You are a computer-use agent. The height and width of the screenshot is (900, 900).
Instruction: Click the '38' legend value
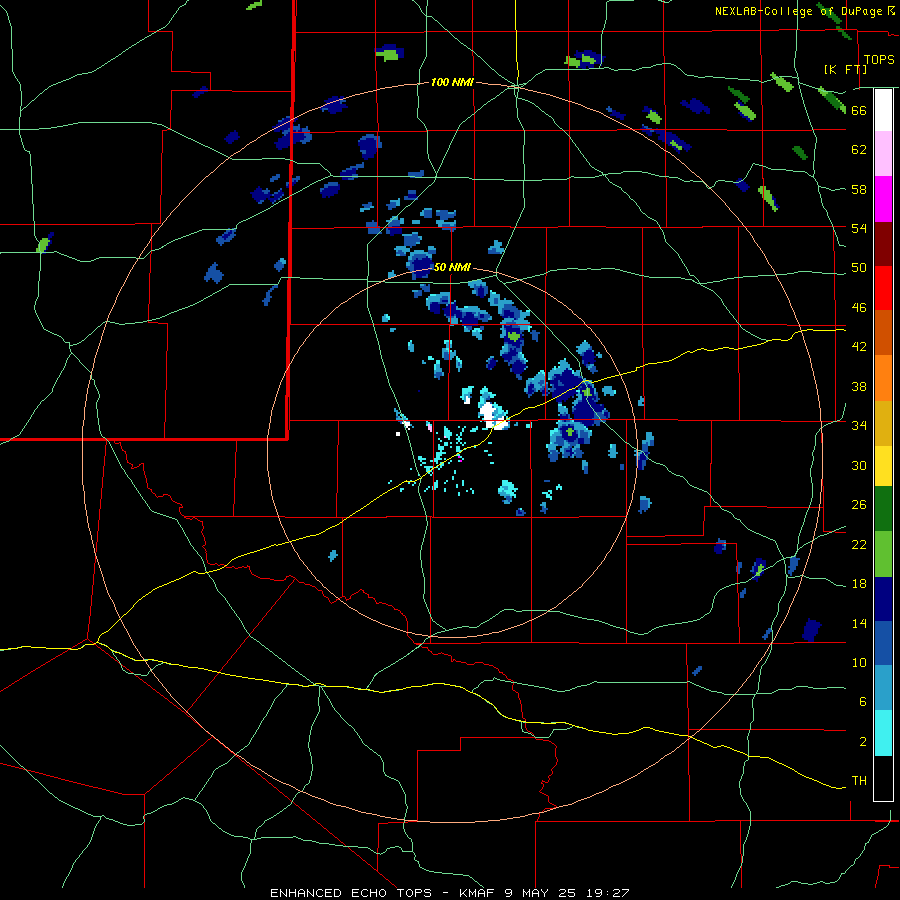pyautogui.click(x=859, y=386)
